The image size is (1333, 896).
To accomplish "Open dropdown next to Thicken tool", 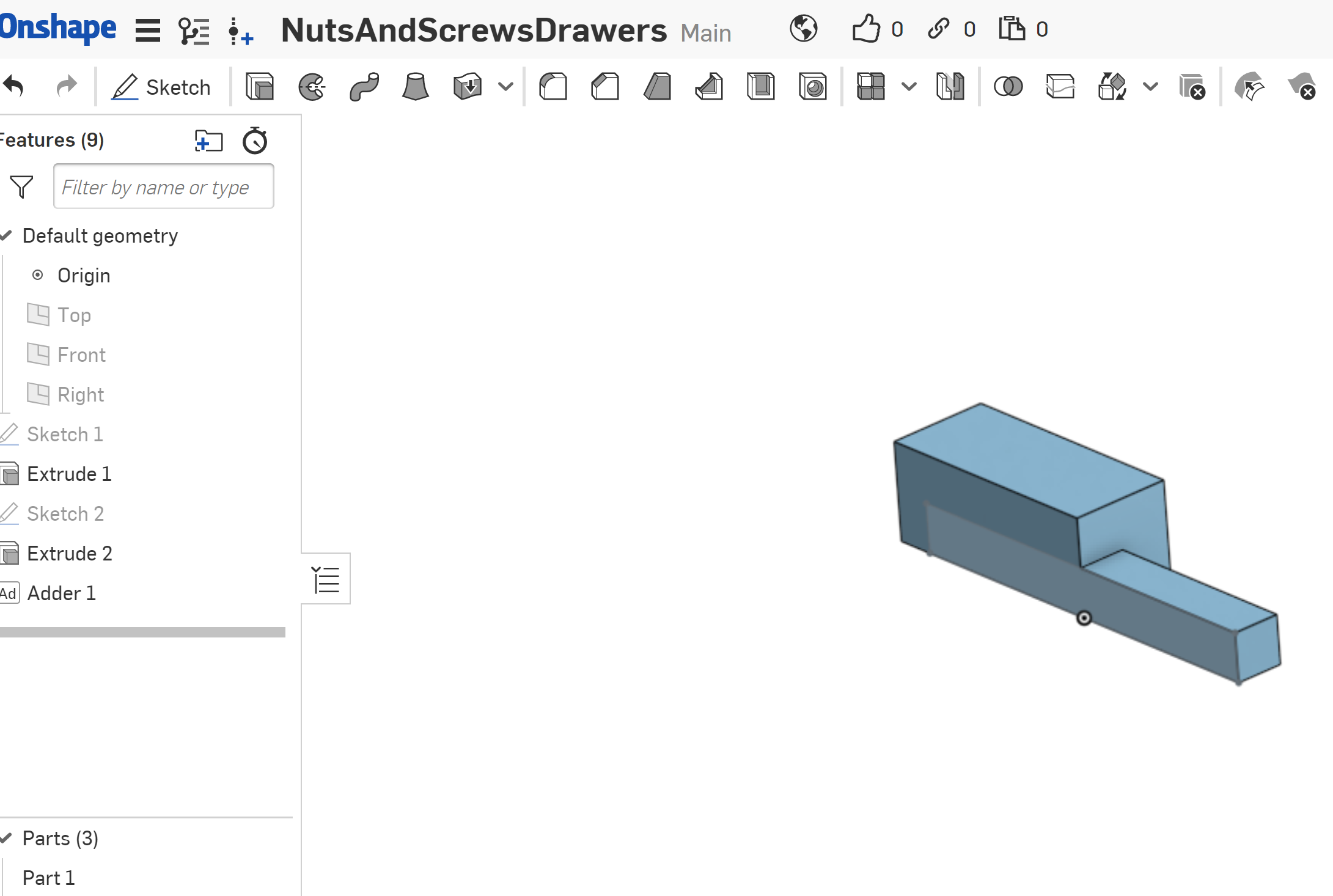I will tap(505, 87).
